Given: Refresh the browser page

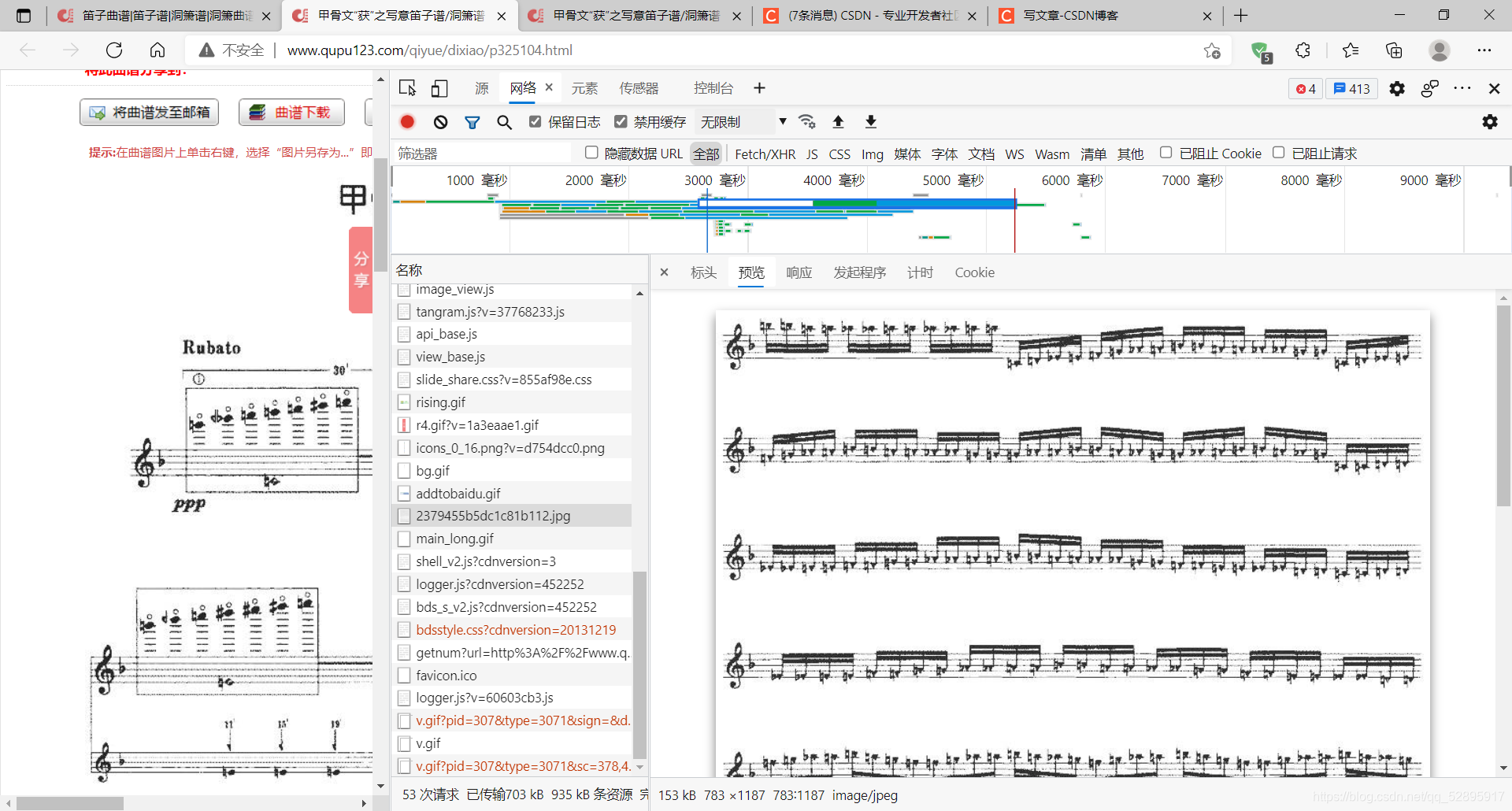Looking at the screenshot, I should click(x=114, y=50).
